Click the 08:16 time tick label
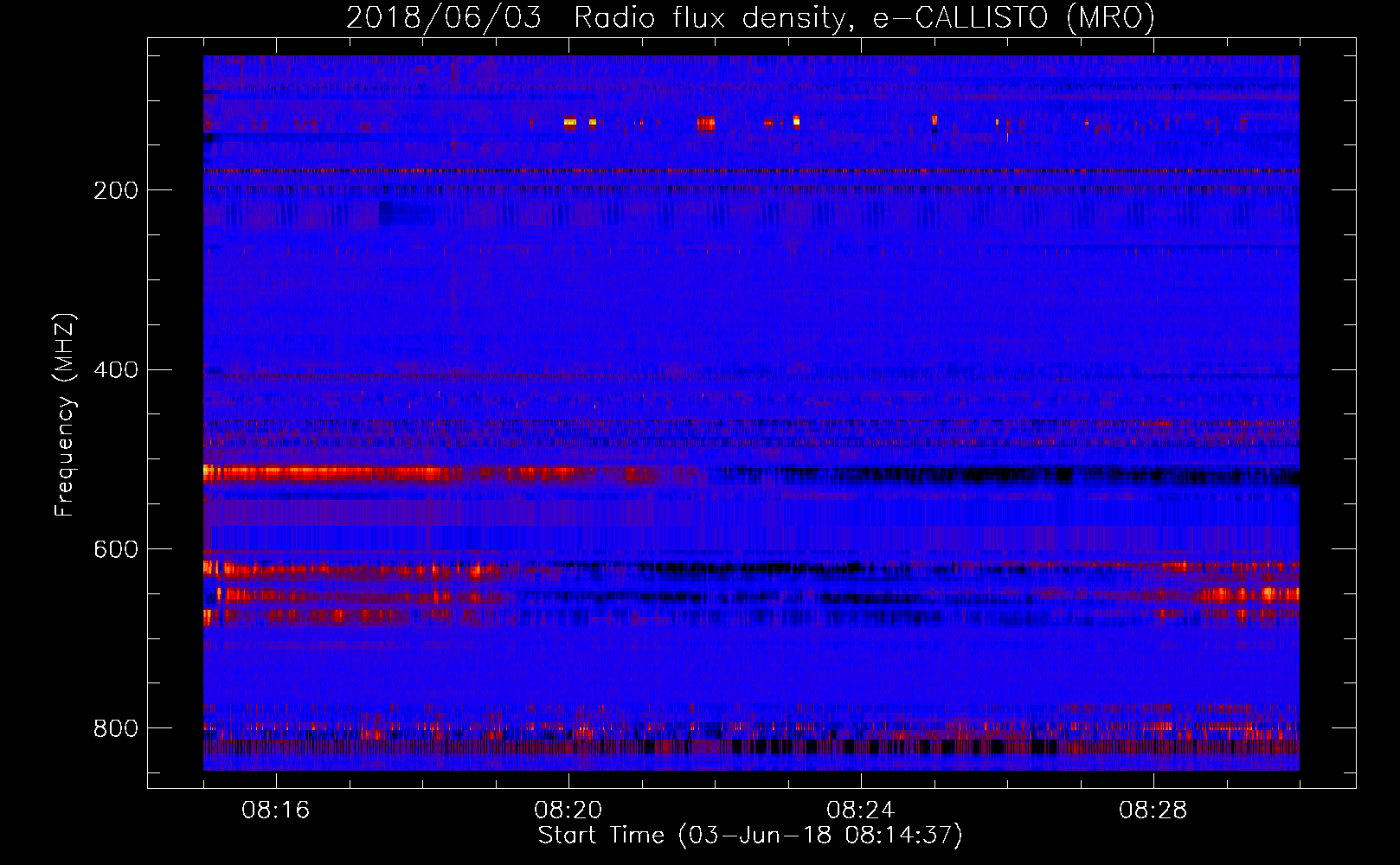Image resolution: width=1400 pixels, height=865 pixels. click(x=276, y=811)
